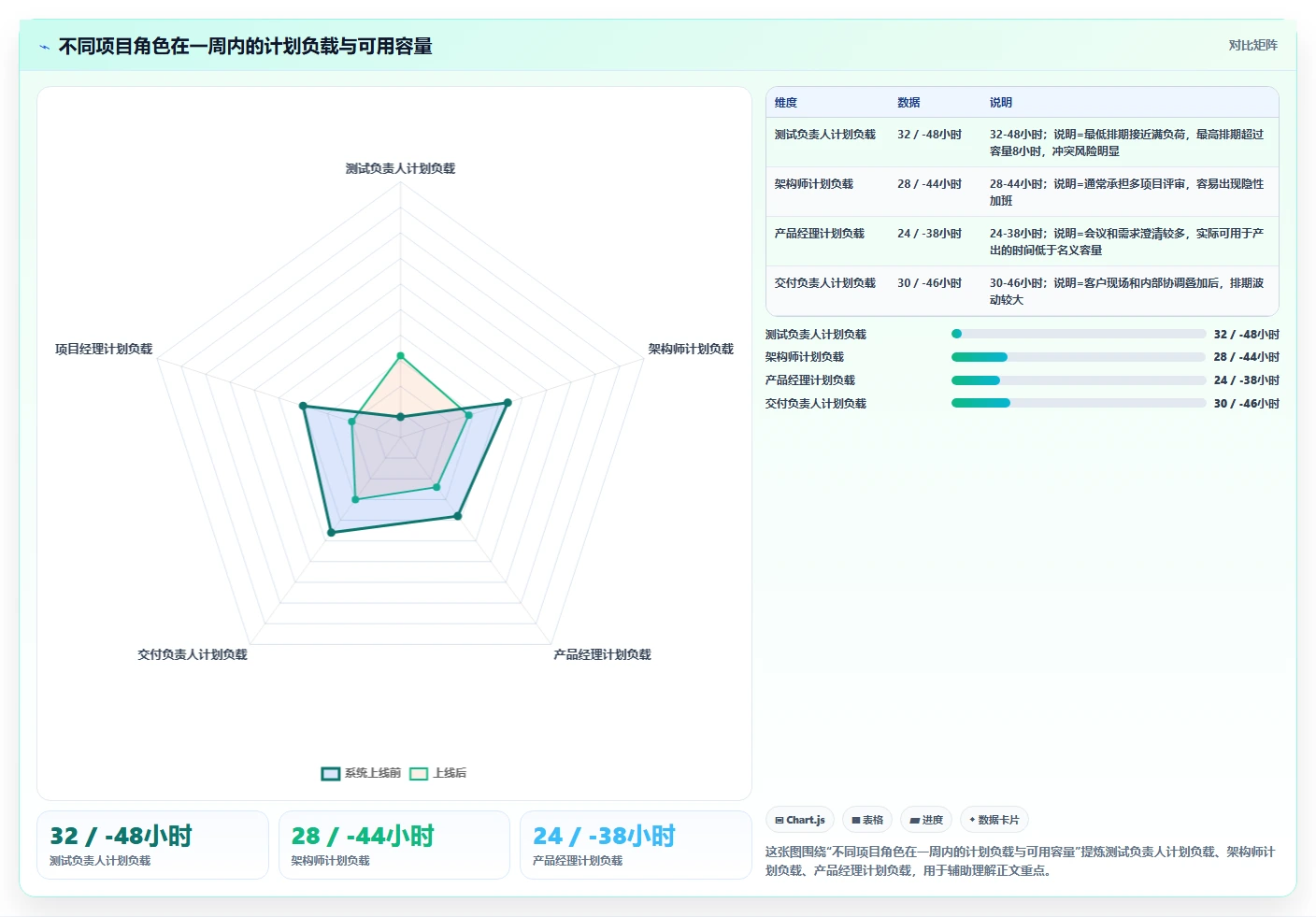Click the table cell 32 / -48小时
Viewport: 1316px width, 917px height.
pyautogui.click(x=929, y=135)
